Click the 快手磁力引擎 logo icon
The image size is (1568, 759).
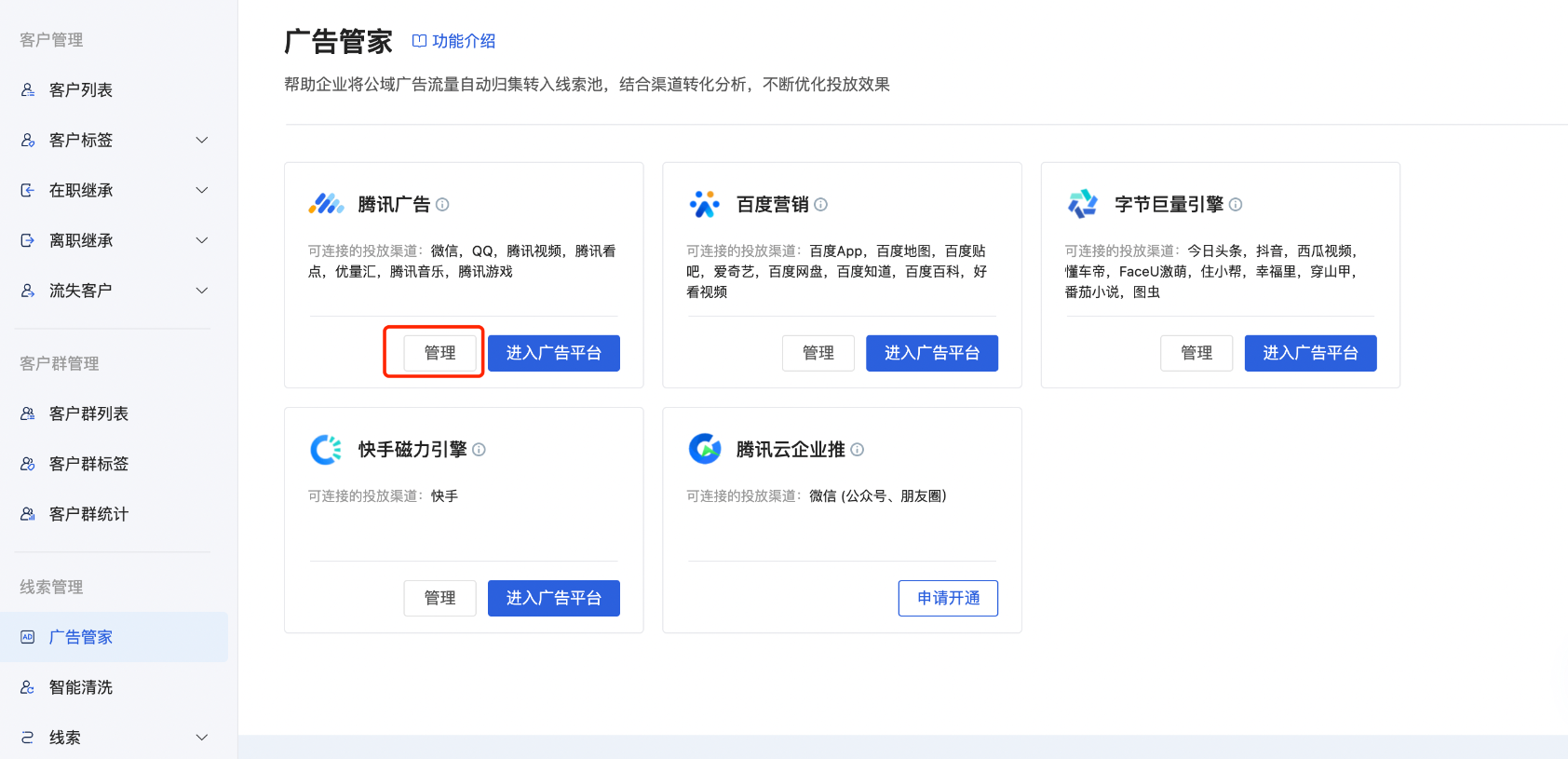click(326, 450)
